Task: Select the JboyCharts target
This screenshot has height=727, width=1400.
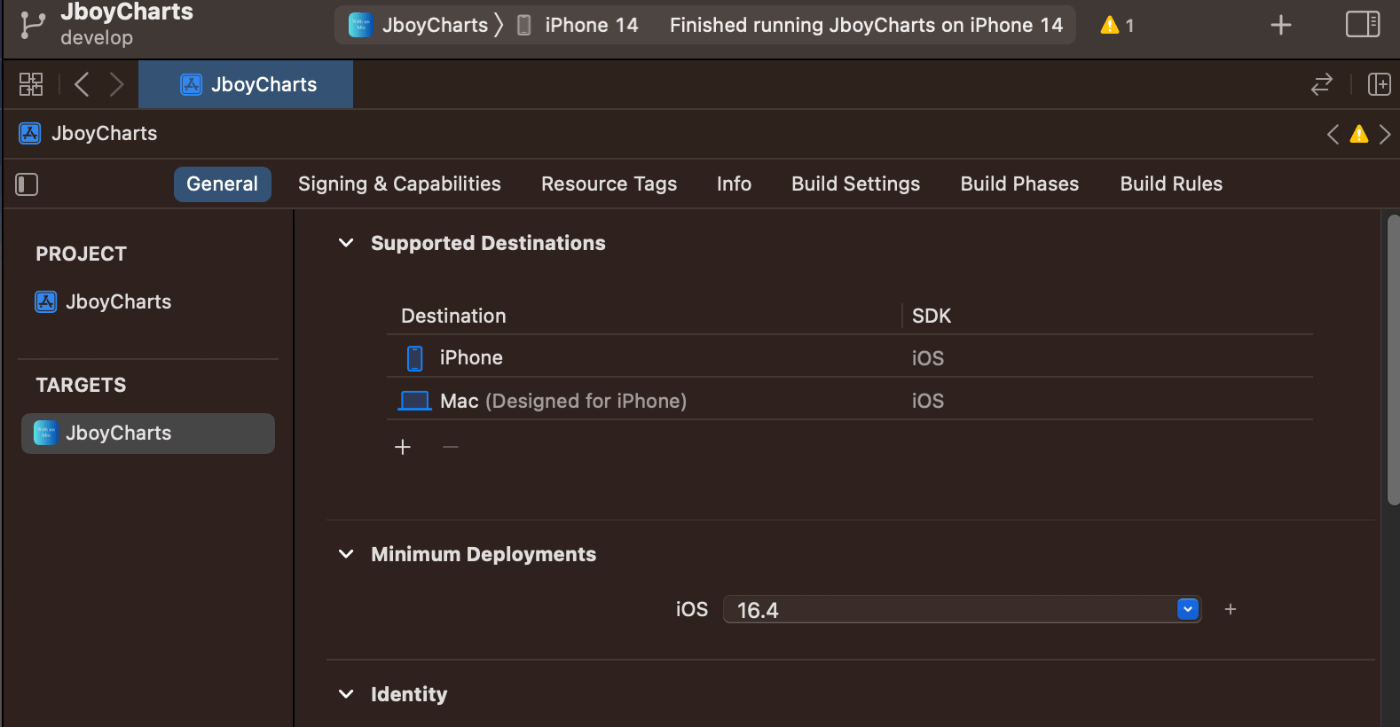Action: pos(148,433)
